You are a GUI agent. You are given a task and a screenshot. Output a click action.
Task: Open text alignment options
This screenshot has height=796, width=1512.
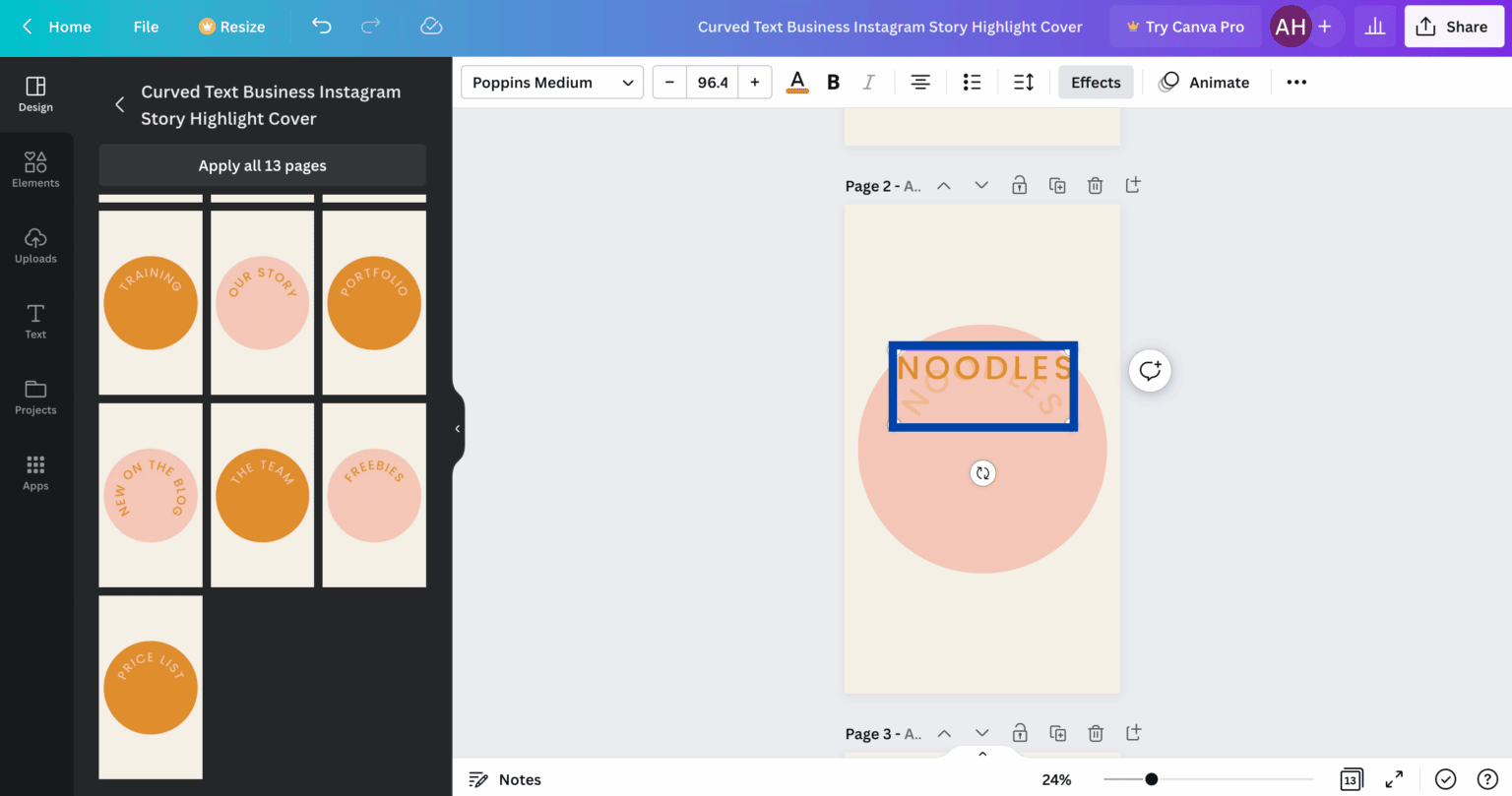(x=920, y=83)
